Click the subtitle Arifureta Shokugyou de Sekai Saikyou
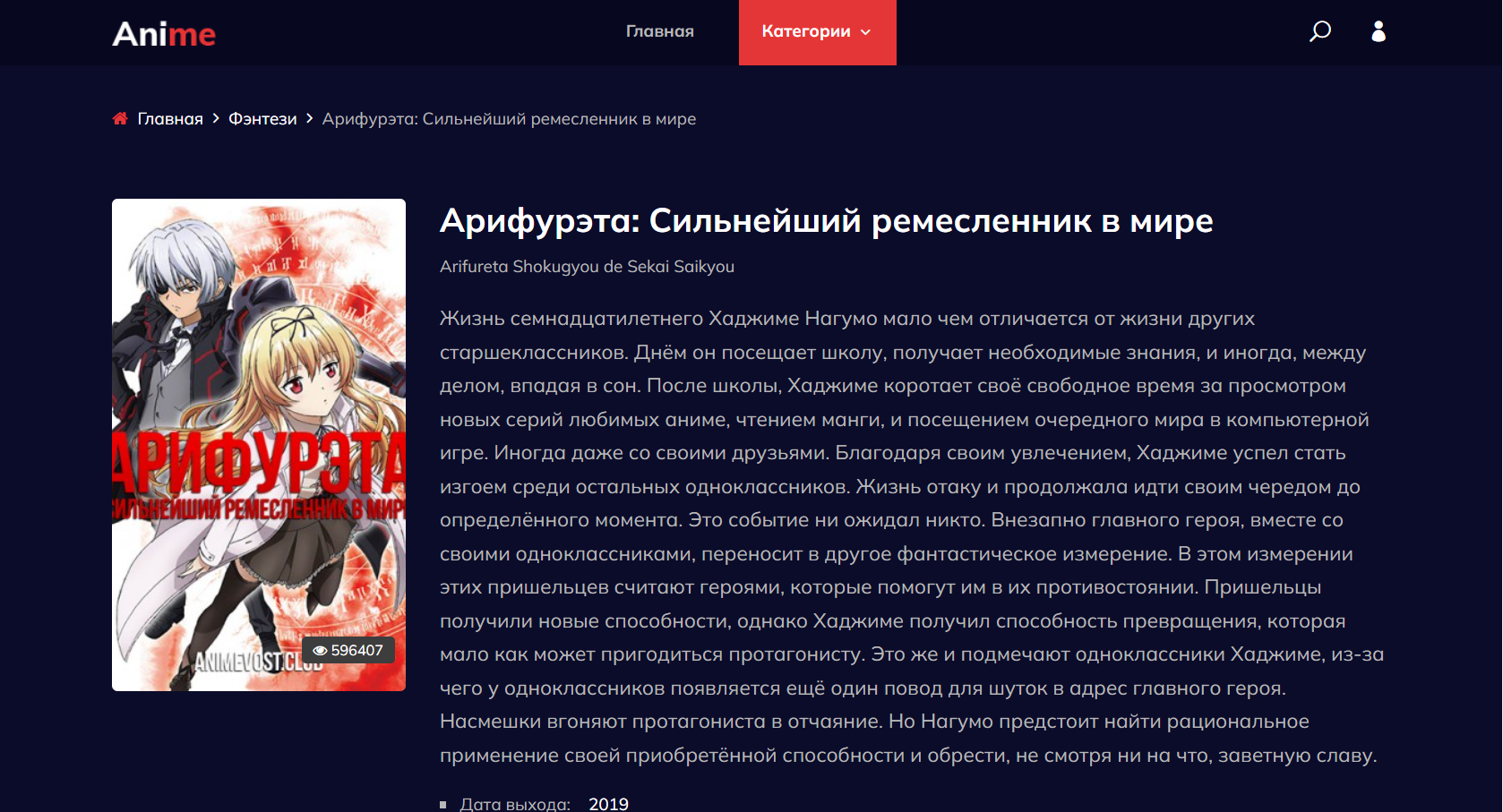The height and width of the screenshot is (812, 1503). (x=587, y=267)
